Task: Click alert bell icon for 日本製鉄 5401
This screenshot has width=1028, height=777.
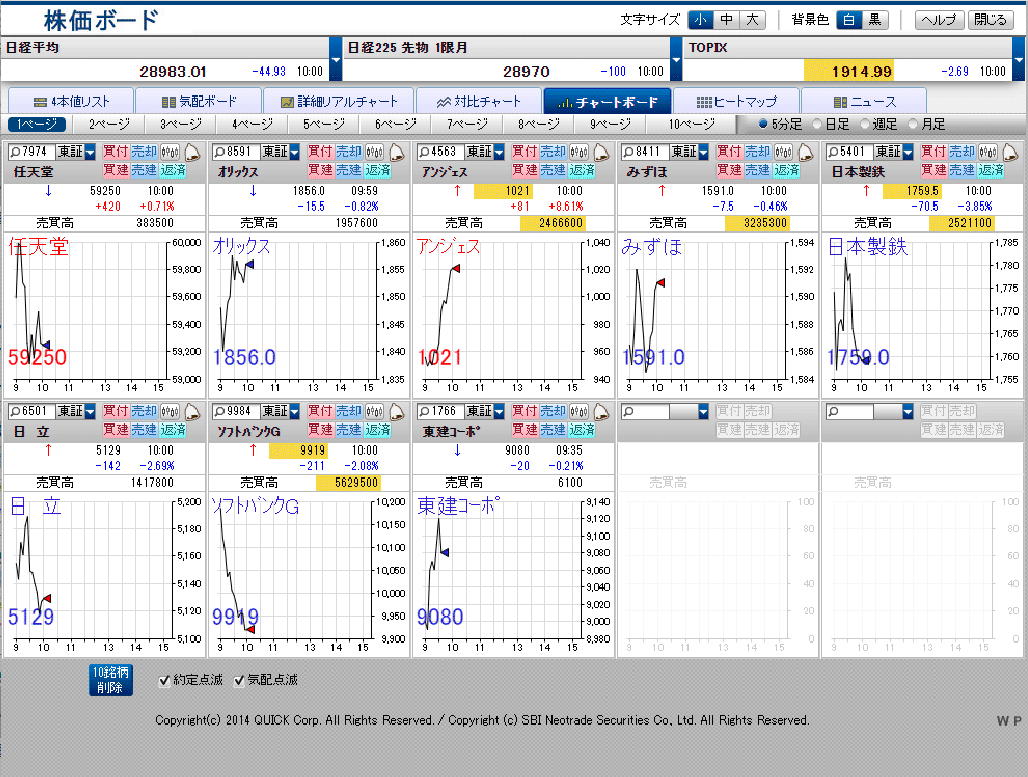Action: (1011, 152)
